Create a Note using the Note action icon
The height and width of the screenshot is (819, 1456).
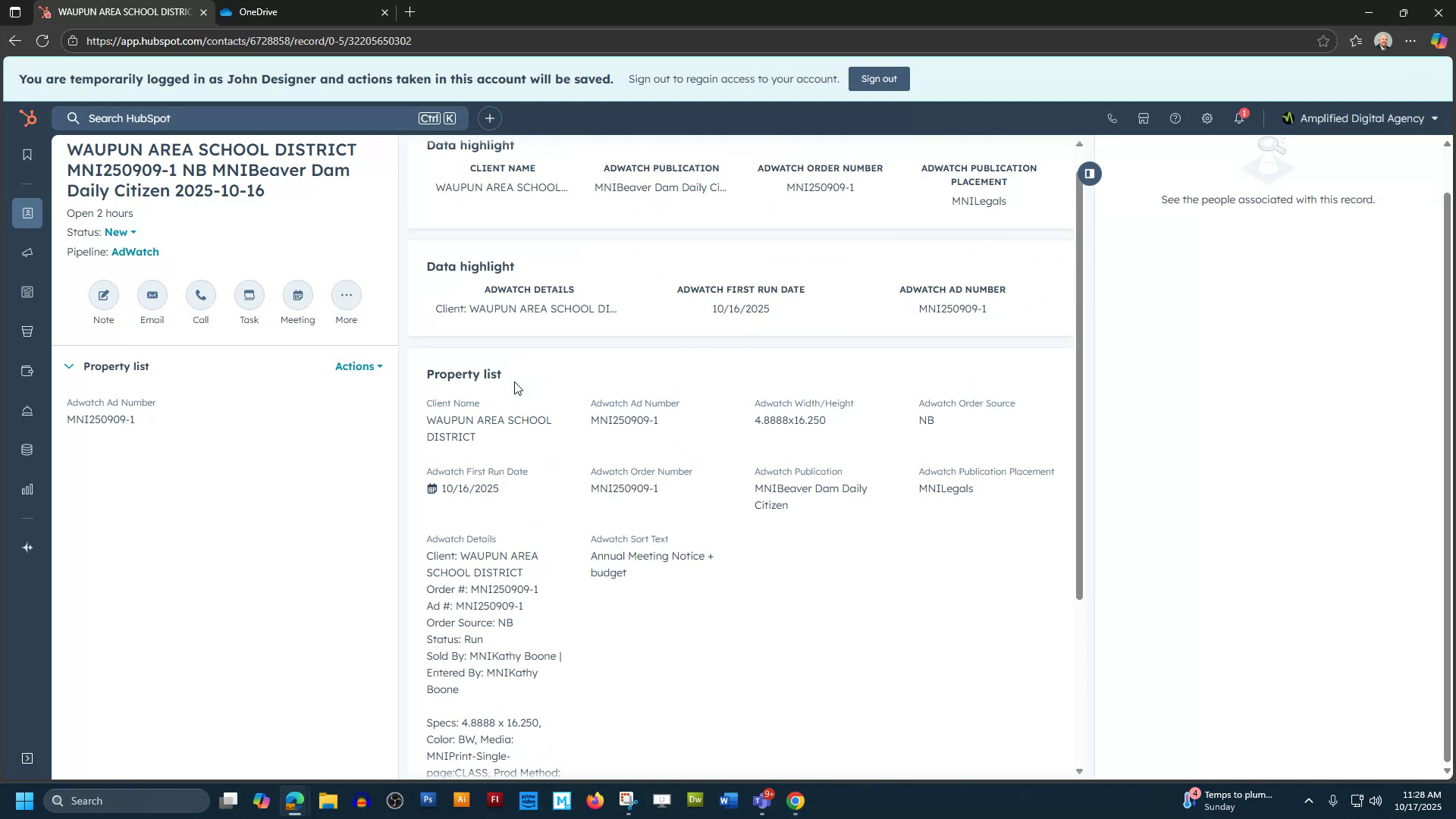click(x=103, y=295)
